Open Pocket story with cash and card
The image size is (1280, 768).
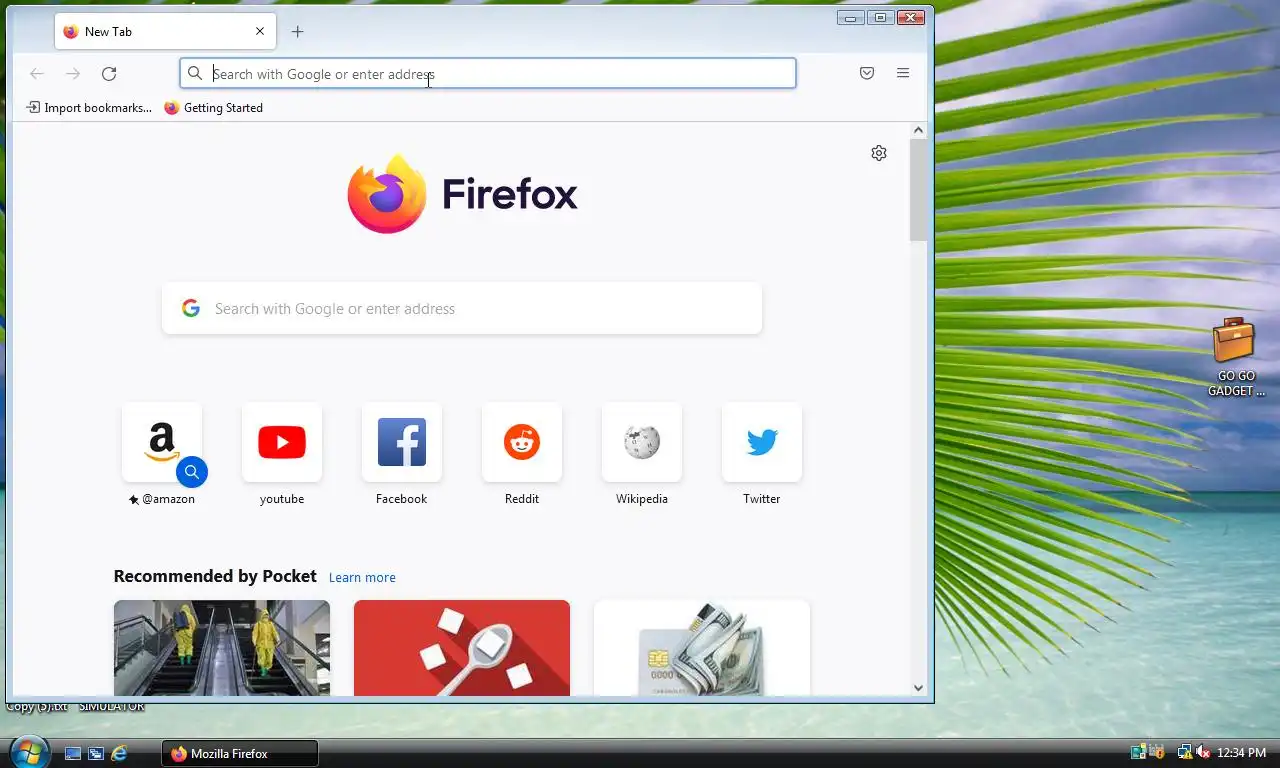pos(702,648)
